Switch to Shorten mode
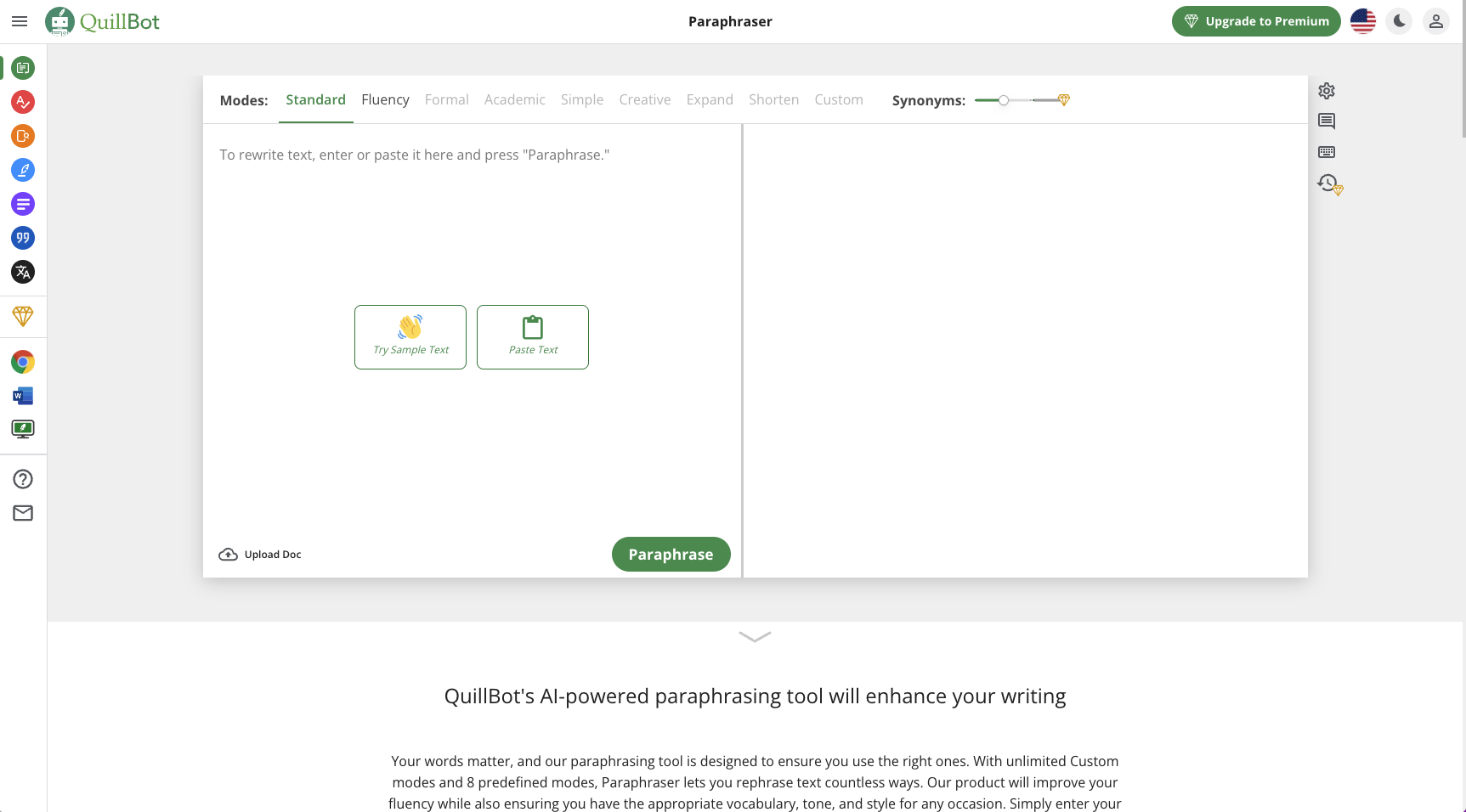Screen dimensions: 1466x812 click(x=773, y=100)
